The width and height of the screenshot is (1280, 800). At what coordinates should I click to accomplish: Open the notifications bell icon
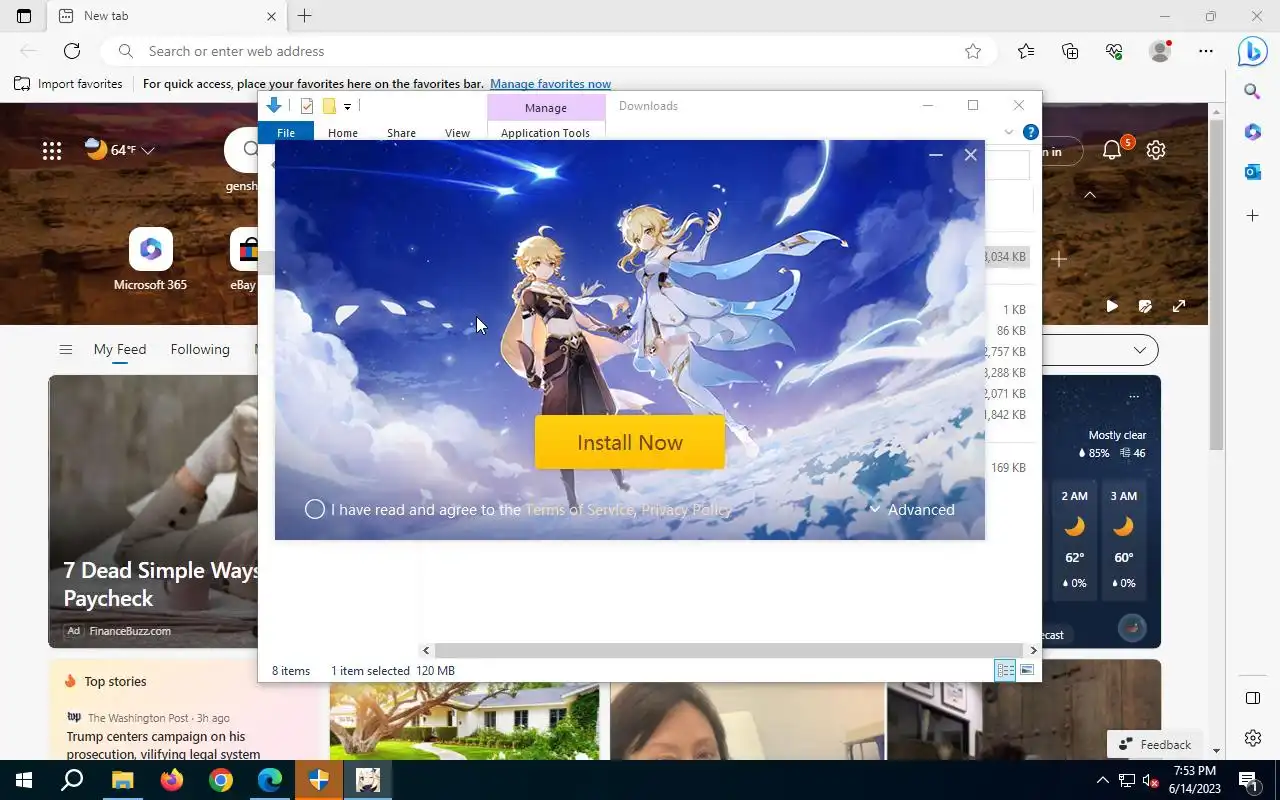tap(1112, 150)
